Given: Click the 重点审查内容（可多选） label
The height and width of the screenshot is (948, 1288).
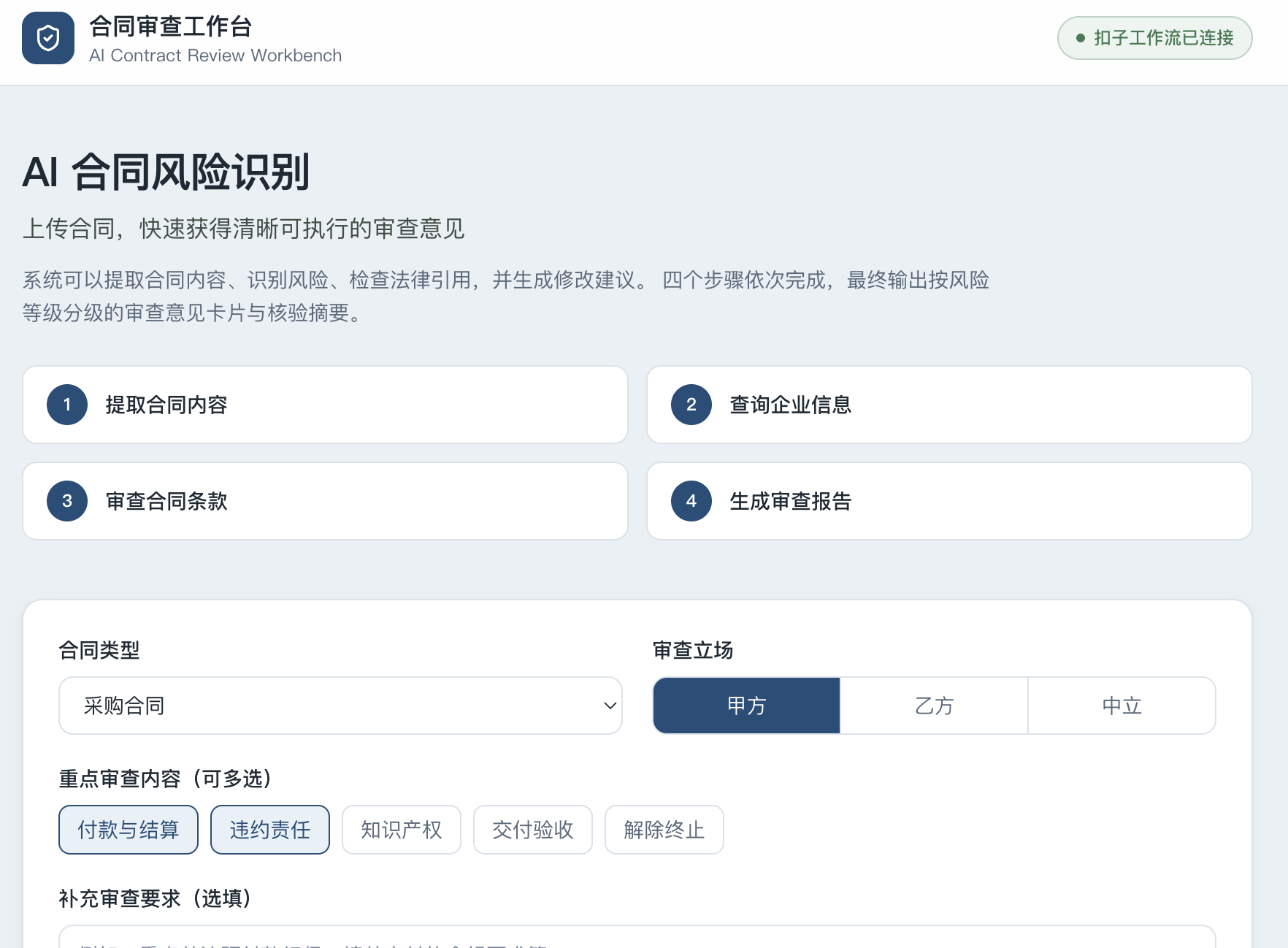Looking at the screenshot, I should (x=165, y=779).
